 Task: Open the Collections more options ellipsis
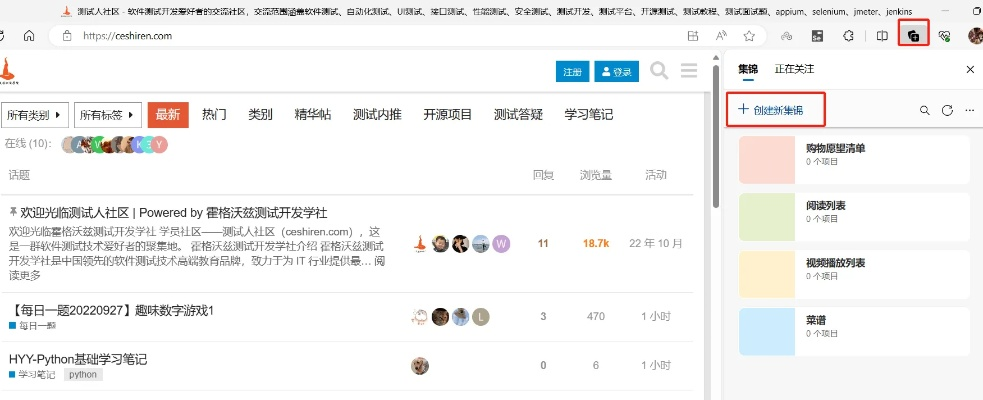(x=970, y=110)
